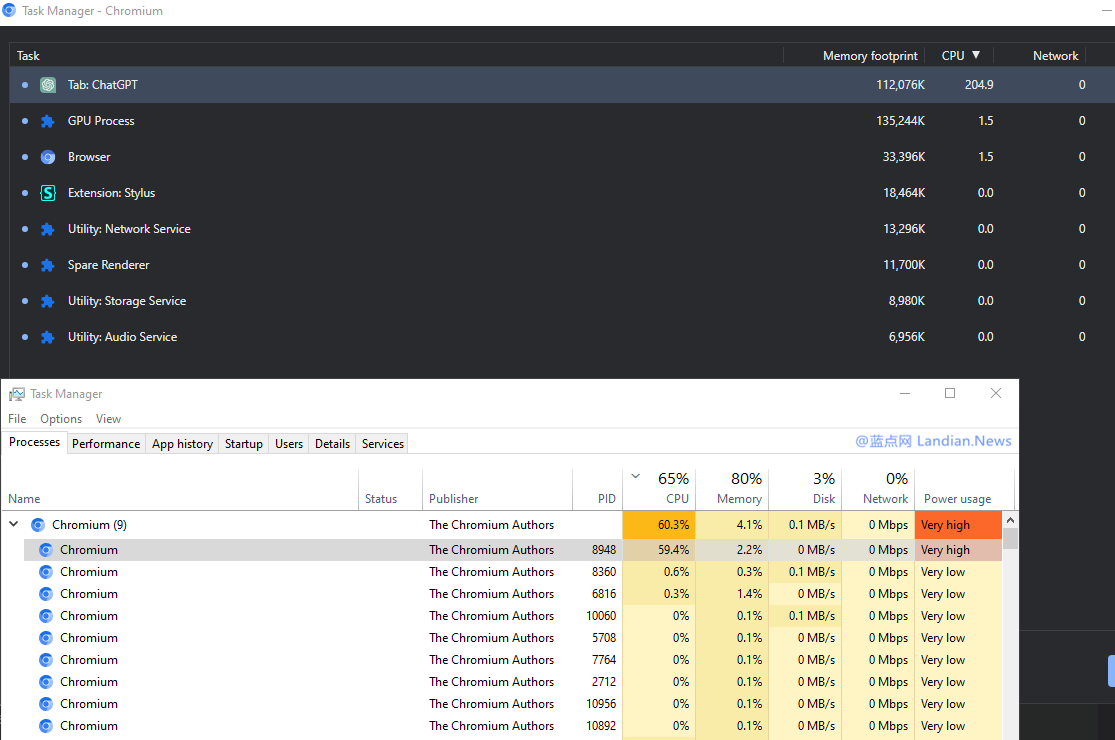Sort by the 3% Disk column header
The image size is (1115, 740).
click(x=805, y=490)
